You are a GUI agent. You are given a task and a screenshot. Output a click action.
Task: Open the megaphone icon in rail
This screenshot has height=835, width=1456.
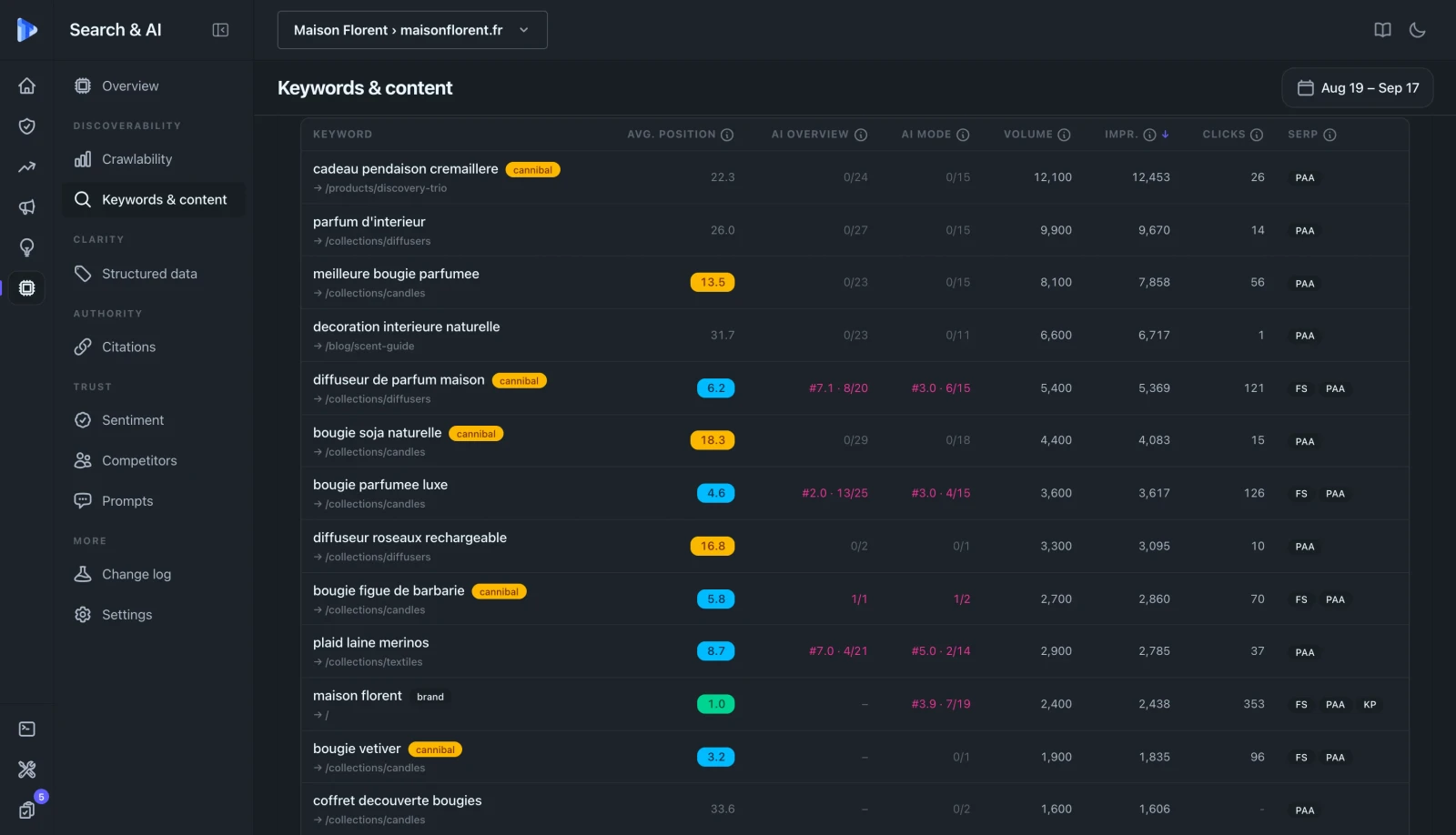tap(27, 207)
